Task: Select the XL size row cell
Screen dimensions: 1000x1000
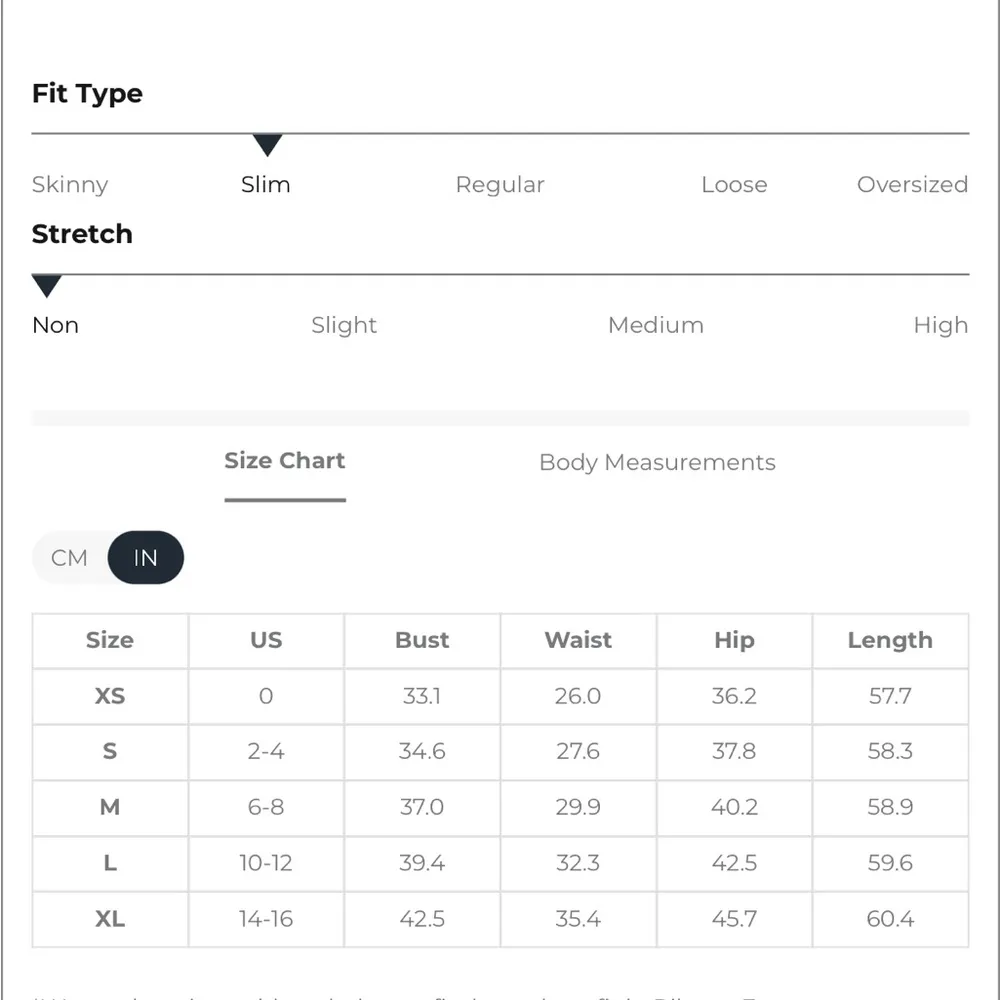Action: 110,919
